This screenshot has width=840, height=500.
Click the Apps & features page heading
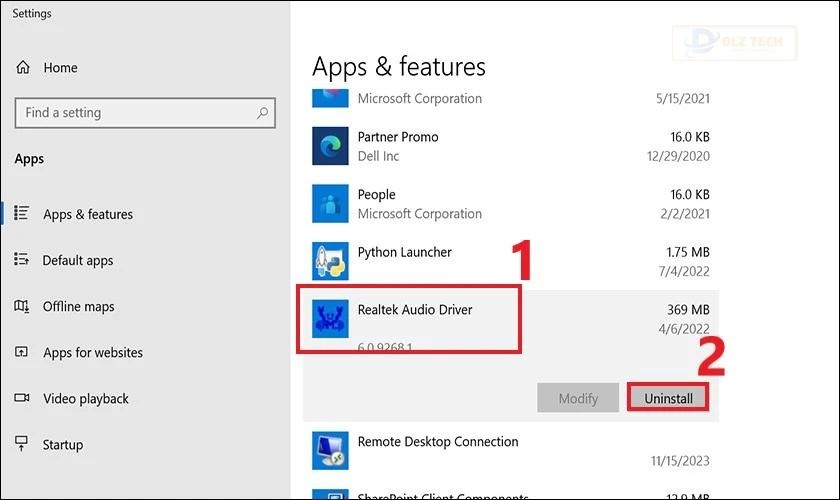coord(399,67)
